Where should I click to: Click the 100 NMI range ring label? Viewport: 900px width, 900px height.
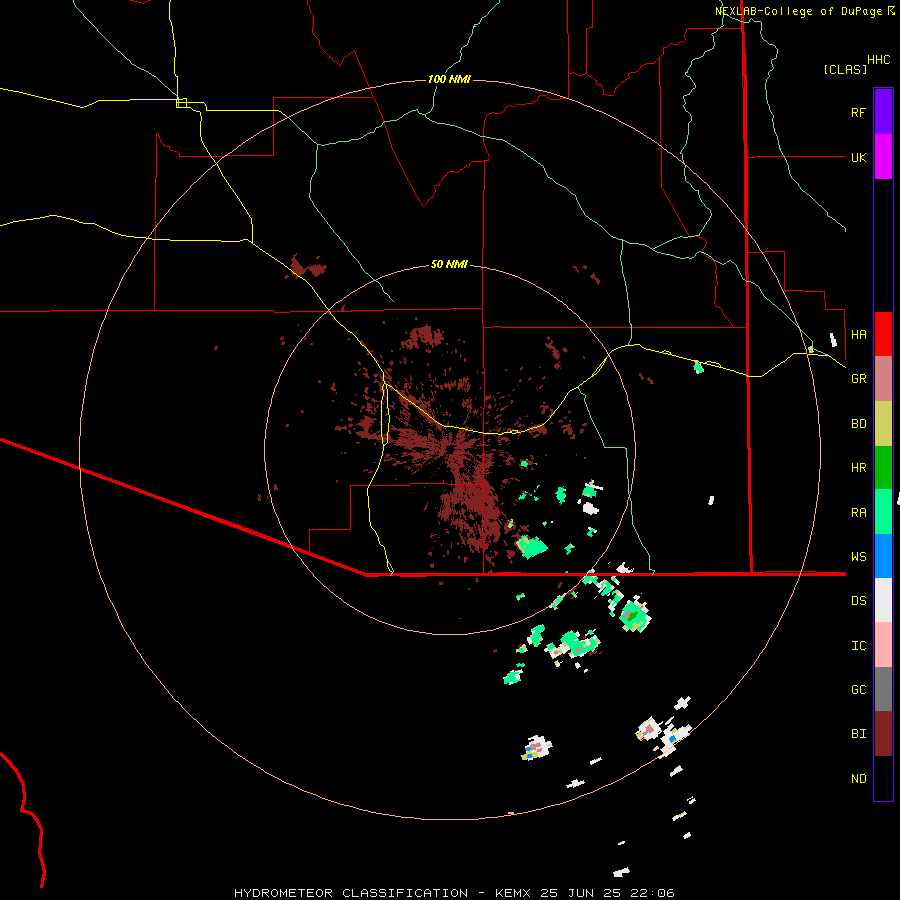point(449,79)
